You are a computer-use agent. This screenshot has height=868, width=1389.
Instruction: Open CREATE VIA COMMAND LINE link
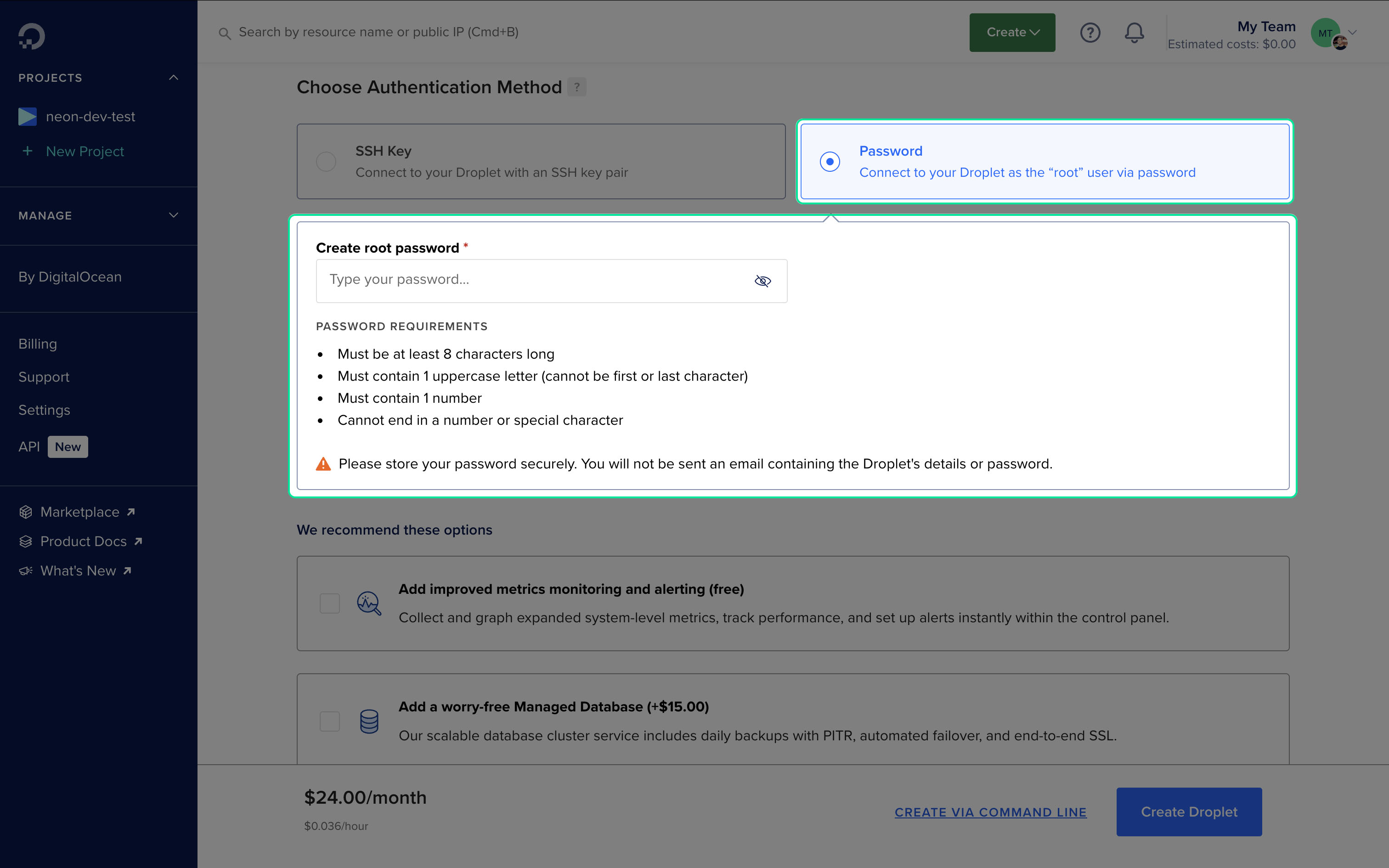(x=990, y=812)
